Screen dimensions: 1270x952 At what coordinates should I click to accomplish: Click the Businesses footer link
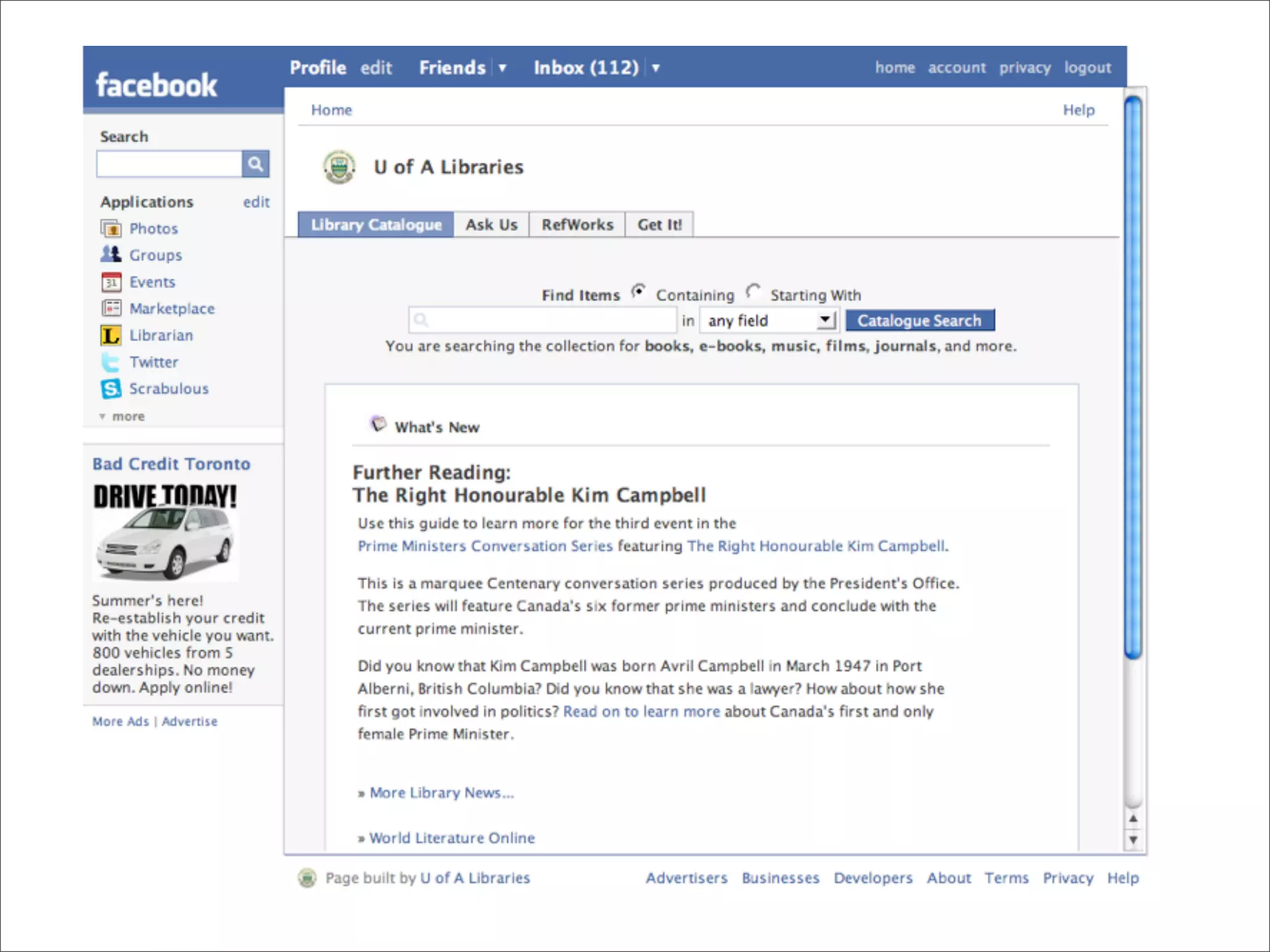click(781, 878)
